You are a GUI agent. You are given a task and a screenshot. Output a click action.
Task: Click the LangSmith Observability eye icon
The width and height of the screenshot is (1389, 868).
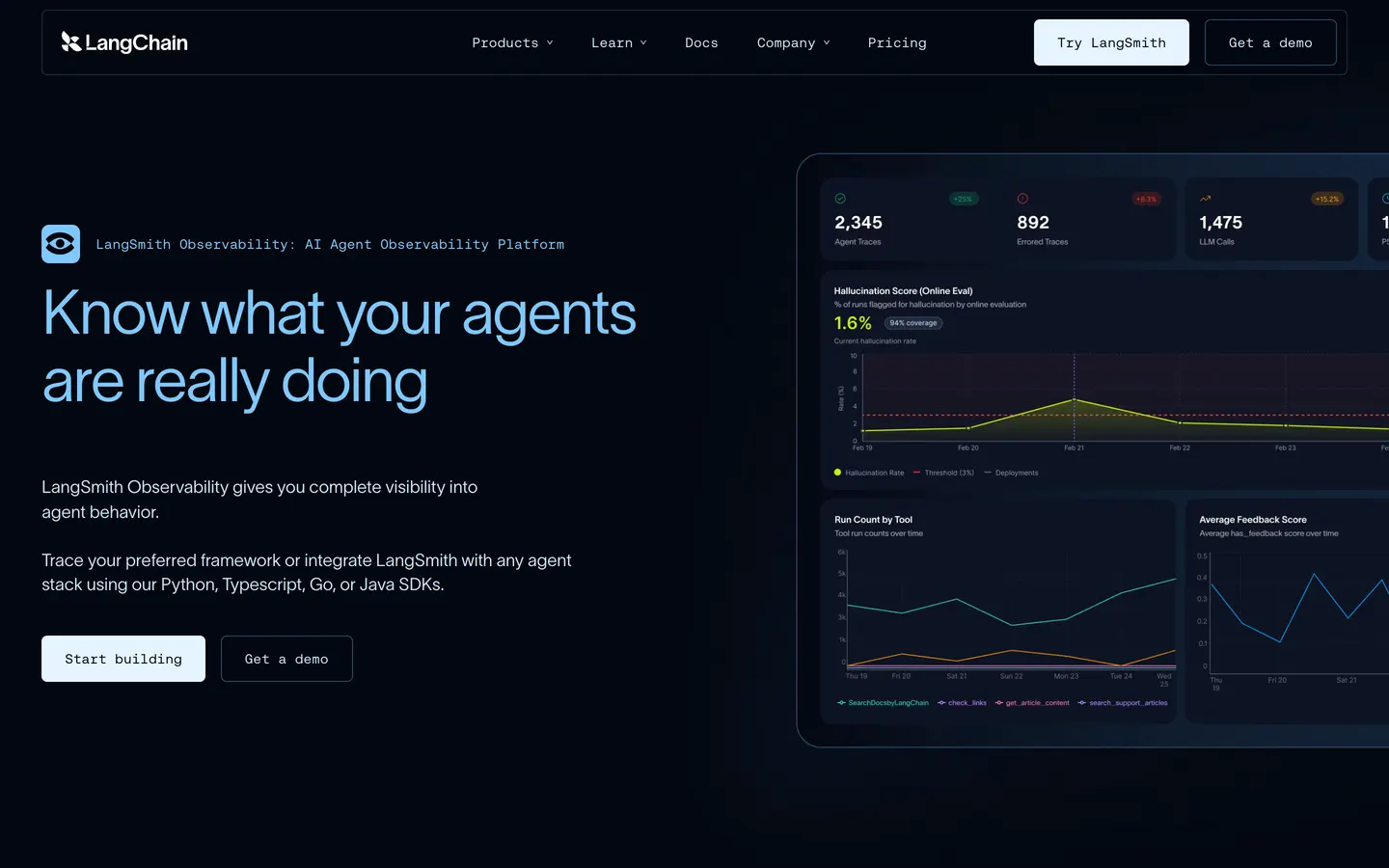pos(61,244)
